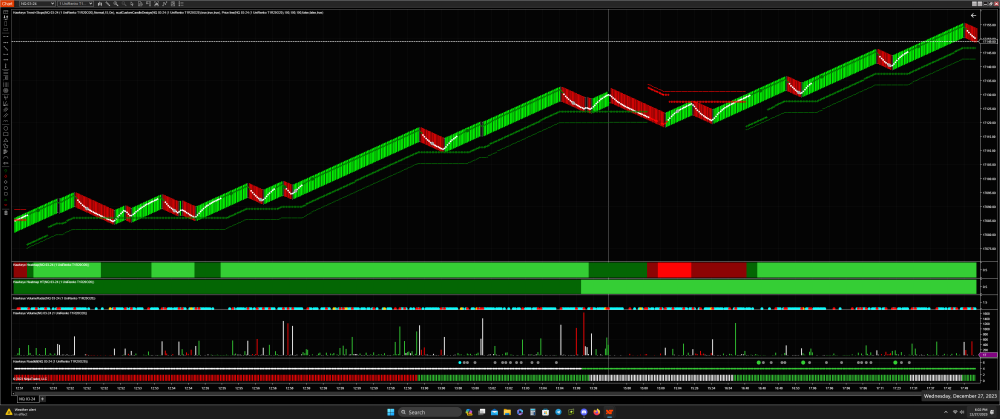Image resolution: width=1000 pixels, height=419 pixels.
Task: Open the NQ 03-24 instrument selector dropdown
Action: (x=35, y=5)
